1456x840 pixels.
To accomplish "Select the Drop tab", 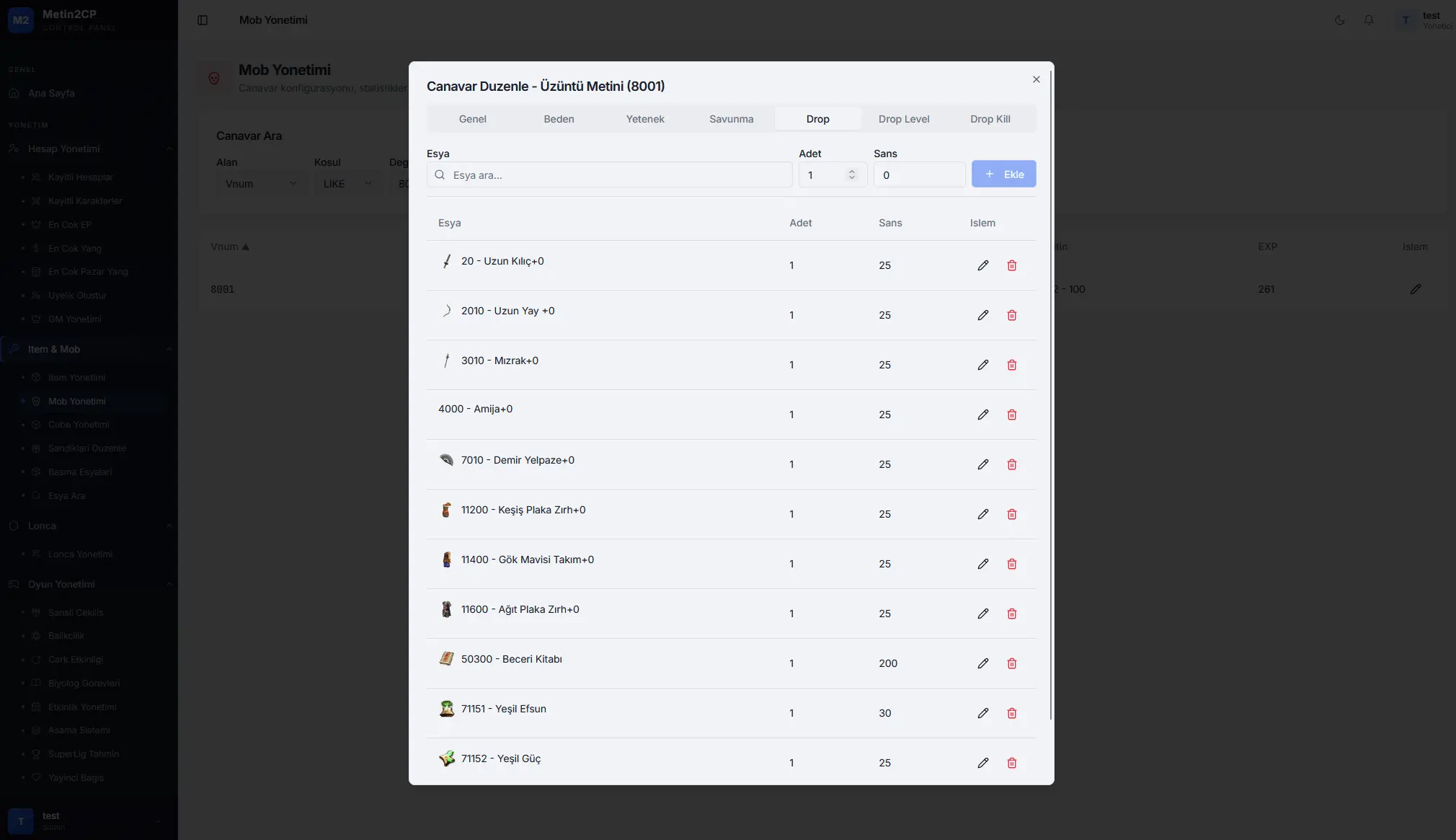I will point(817,119).
